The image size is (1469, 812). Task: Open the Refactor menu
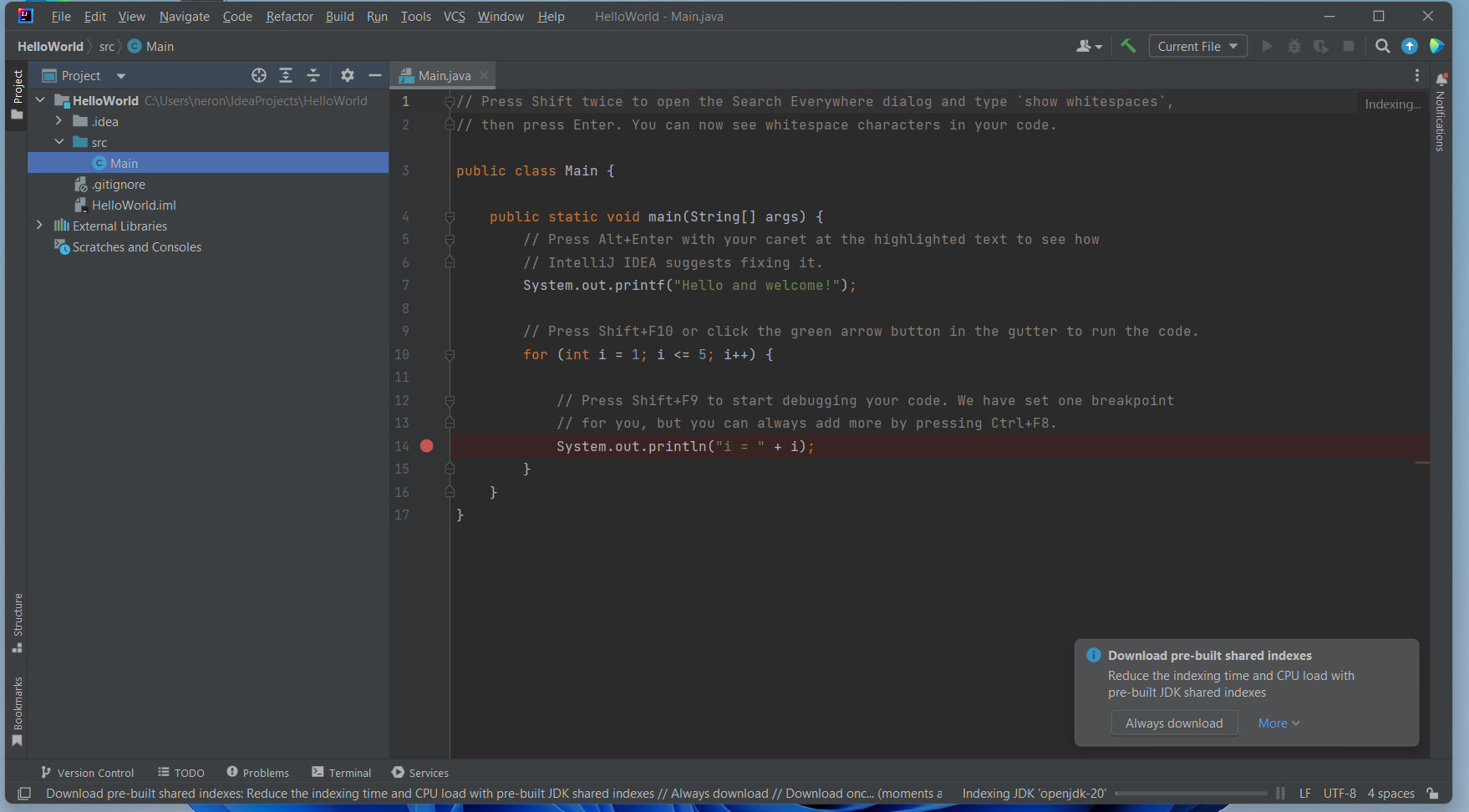289,17
